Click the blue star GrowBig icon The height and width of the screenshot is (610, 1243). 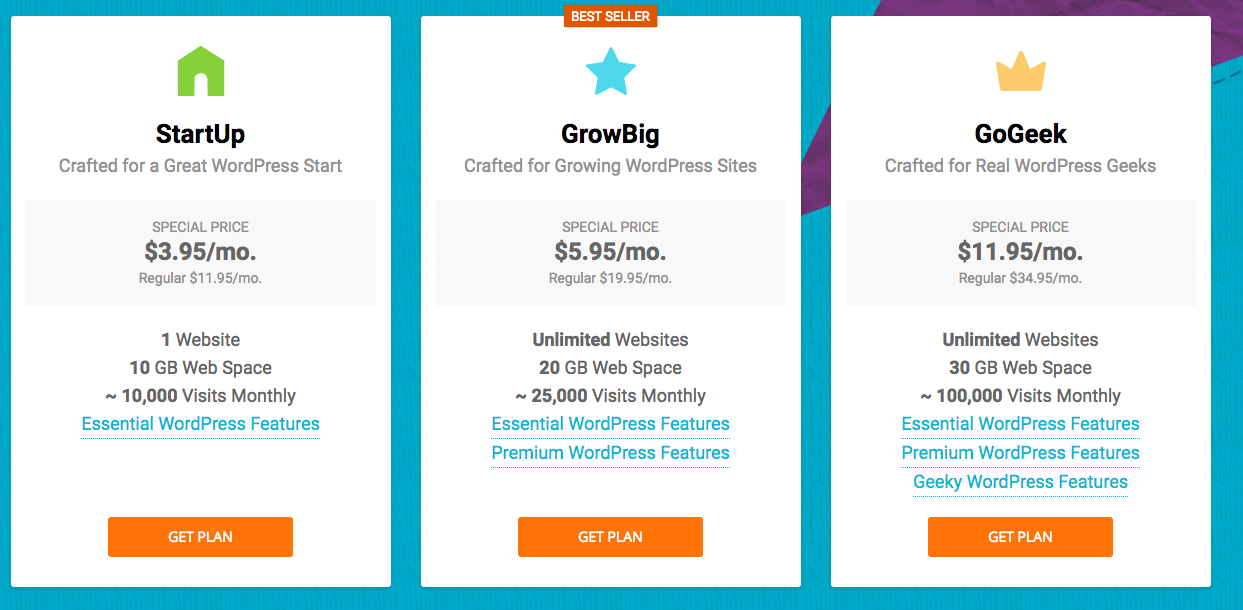[611, 72]
